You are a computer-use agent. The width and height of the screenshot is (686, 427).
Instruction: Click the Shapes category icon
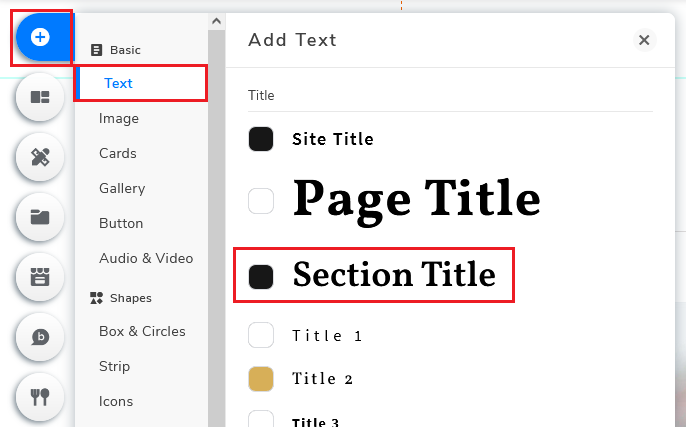pos(96,298)
